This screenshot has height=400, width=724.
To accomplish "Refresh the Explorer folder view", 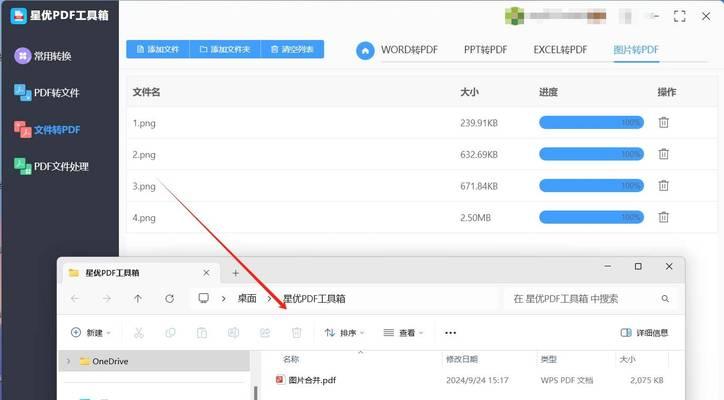I will [x=169, y=299].
